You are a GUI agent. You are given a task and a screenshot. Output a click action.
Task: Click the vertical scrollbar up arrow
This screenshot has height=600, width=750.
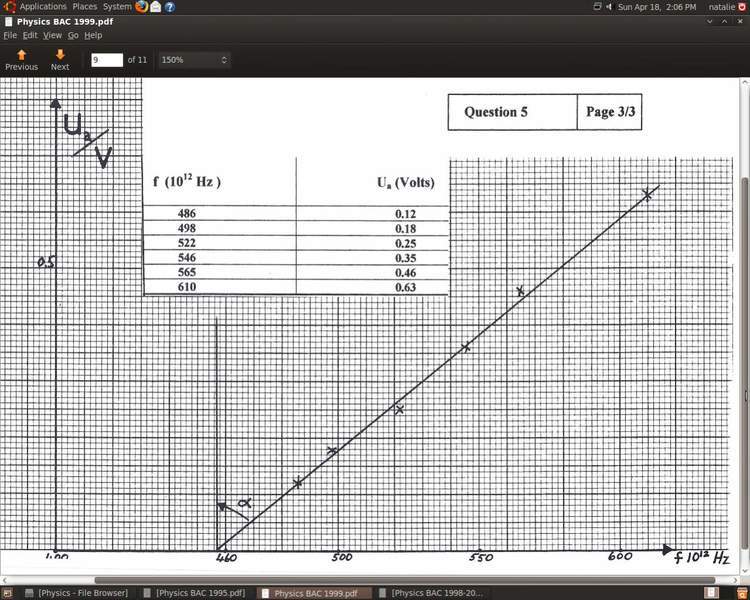[x=745, y=82]
